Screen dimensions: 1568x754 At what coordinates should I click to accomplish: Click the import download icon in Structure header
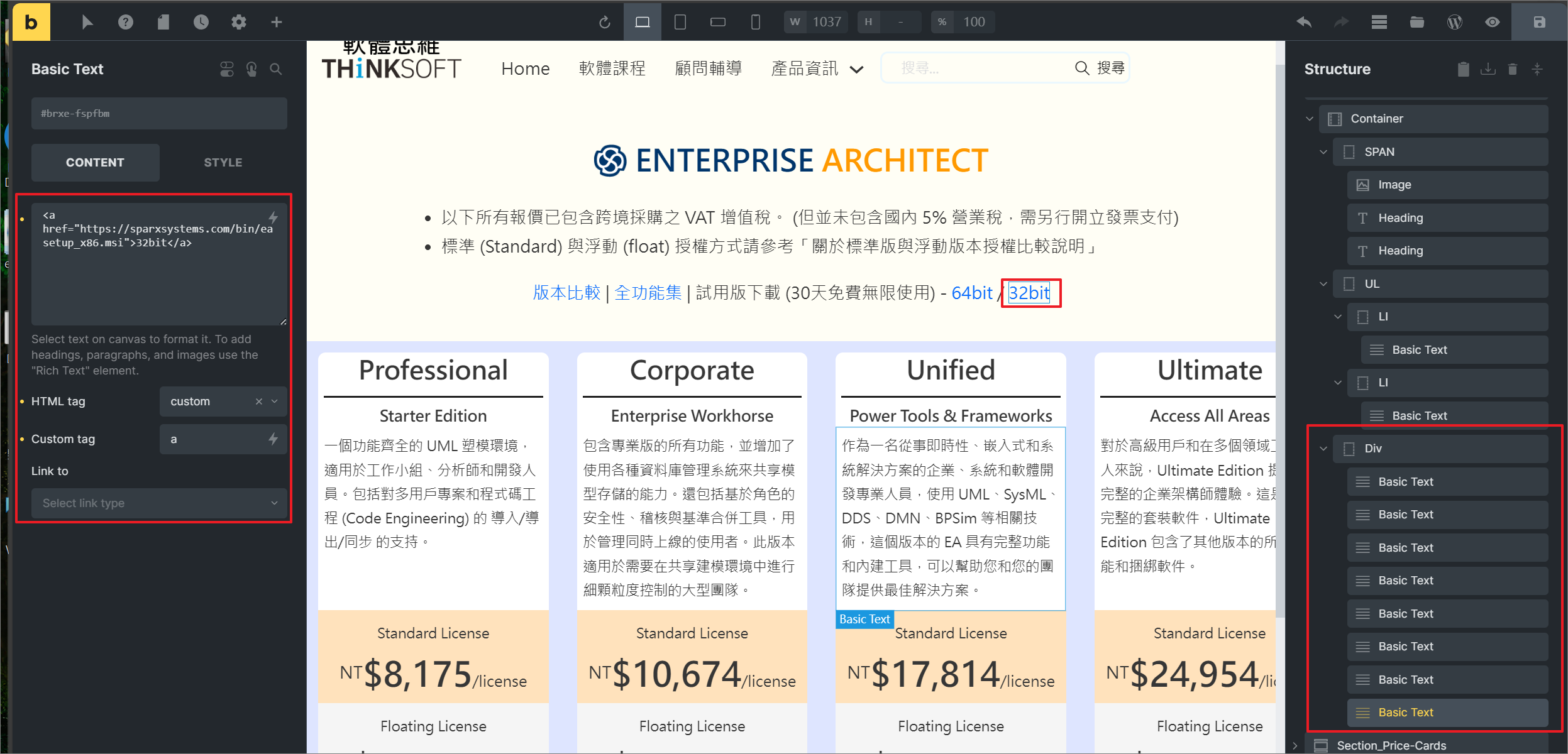(x=1488, y=69)
